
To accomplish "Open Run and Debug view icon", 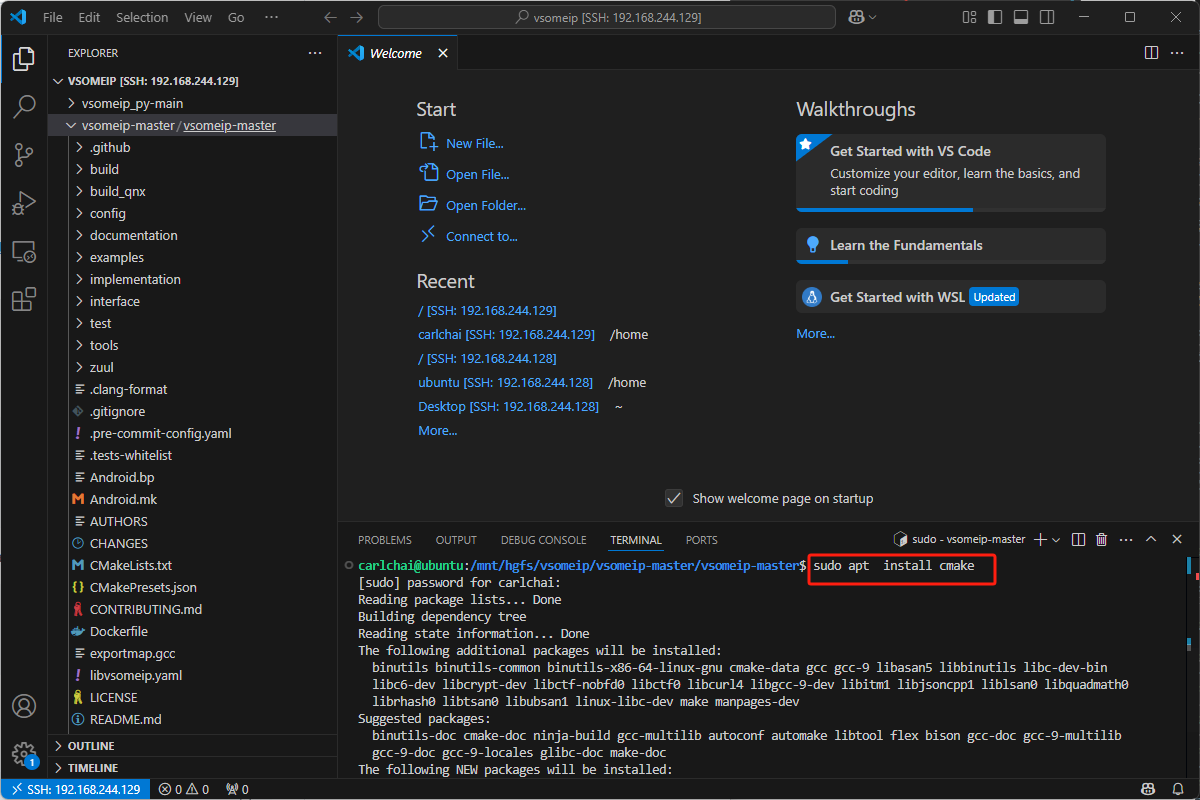I will click(24, 203).
